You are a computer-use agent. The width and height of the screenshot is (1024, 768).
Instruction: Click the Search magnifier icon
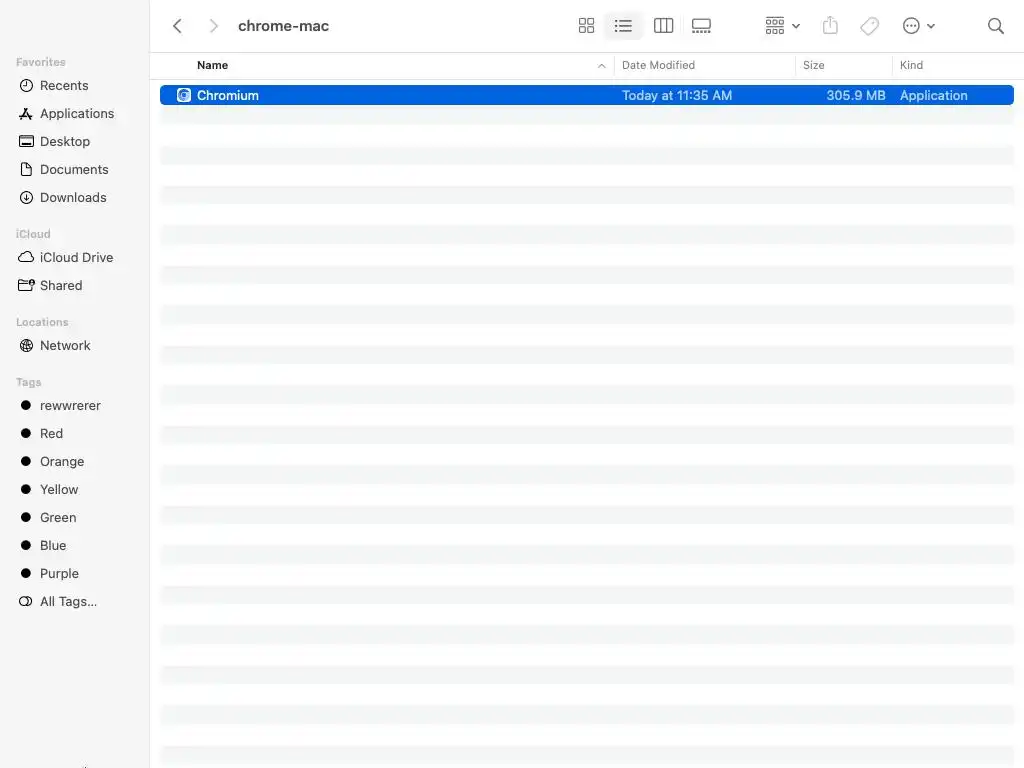point(995,26)
